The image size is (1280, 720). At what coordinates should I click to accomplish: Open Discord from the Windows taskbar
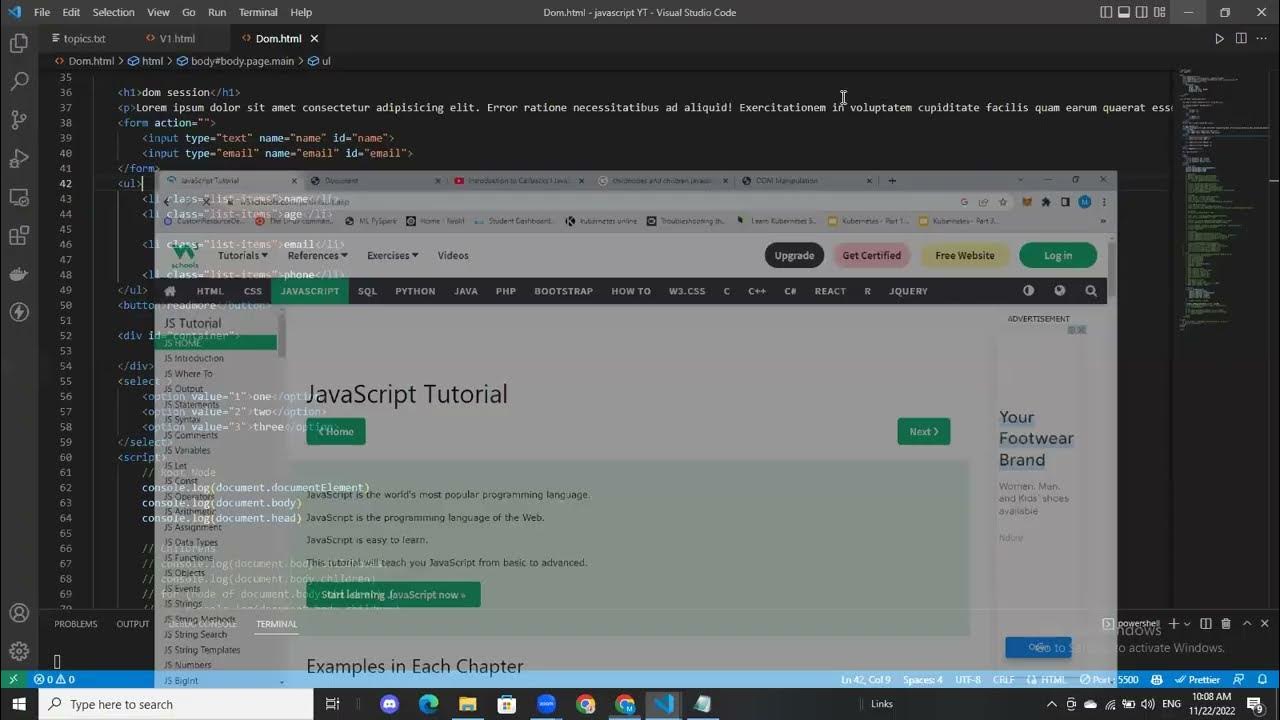[x=389, y=704]
